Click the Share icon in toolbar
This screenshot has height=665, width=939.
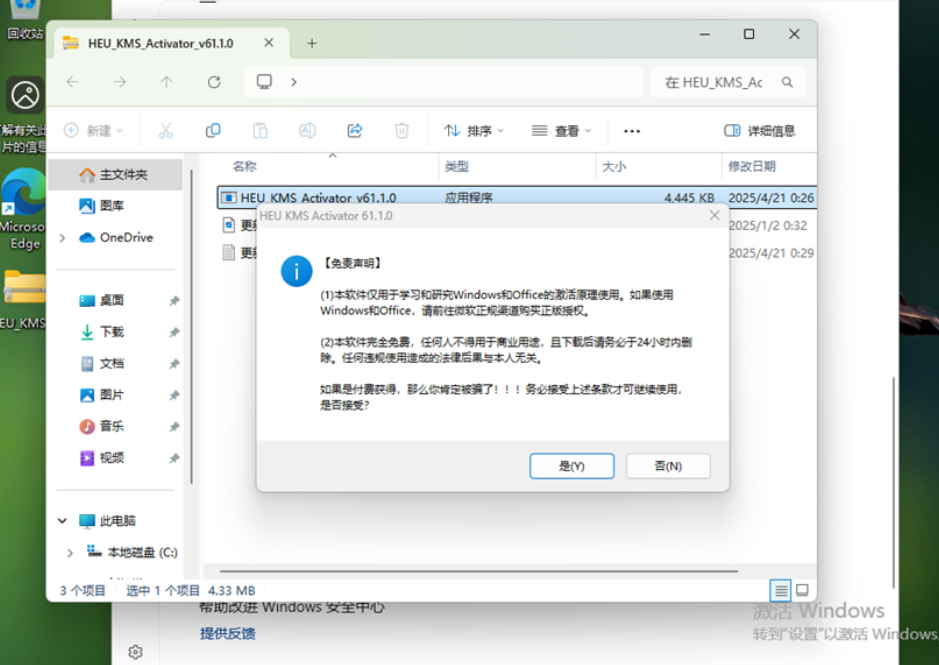(x=355, y=131)
